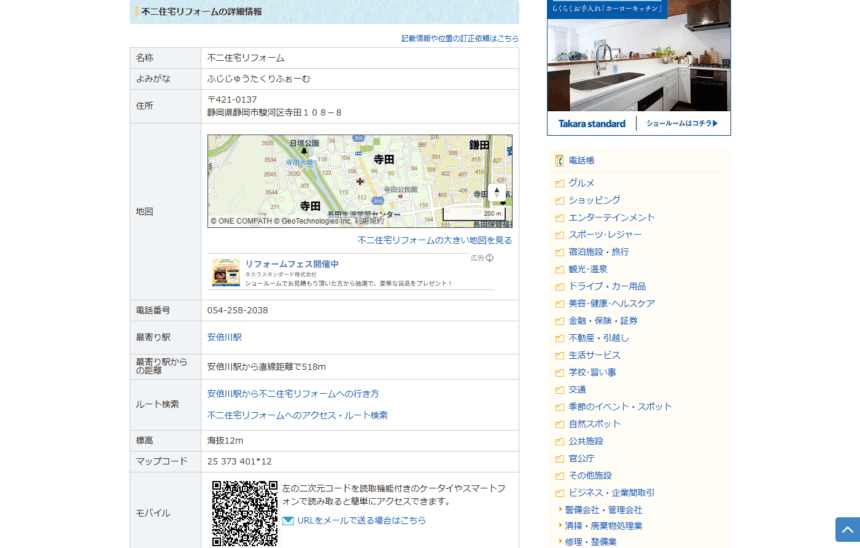860x548 pixels.
Task: Expand the 清掃・廃棄物処理業 subcategory
Action: click(x=603, y=526)
